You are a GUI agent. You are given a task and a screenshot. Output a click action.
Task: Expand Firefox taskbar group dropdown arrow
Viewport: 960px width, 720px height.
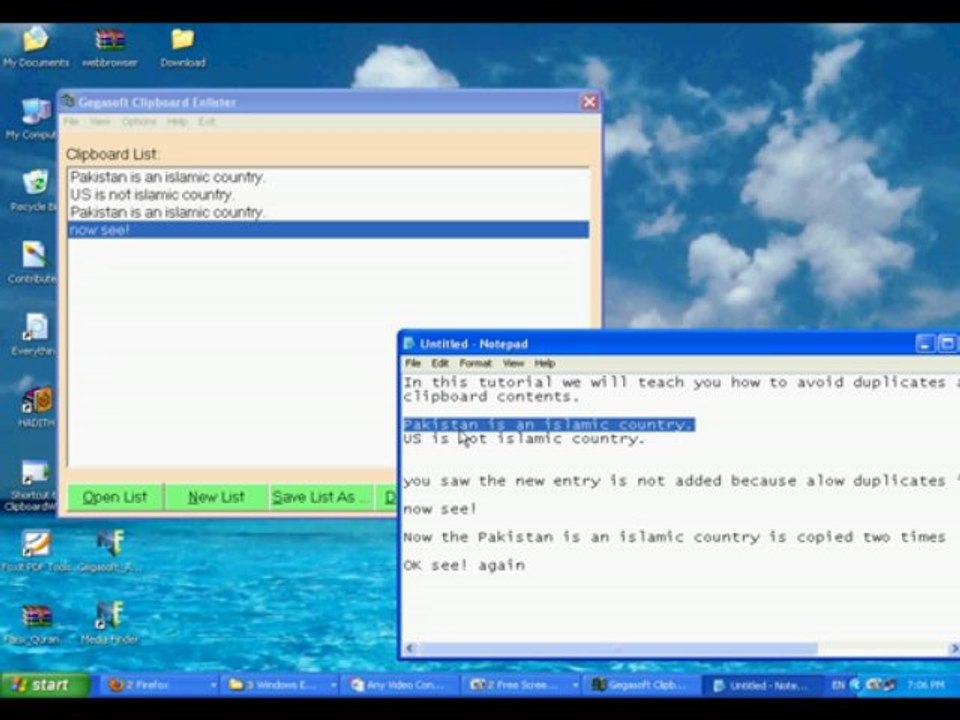click(x=213, y=685)
